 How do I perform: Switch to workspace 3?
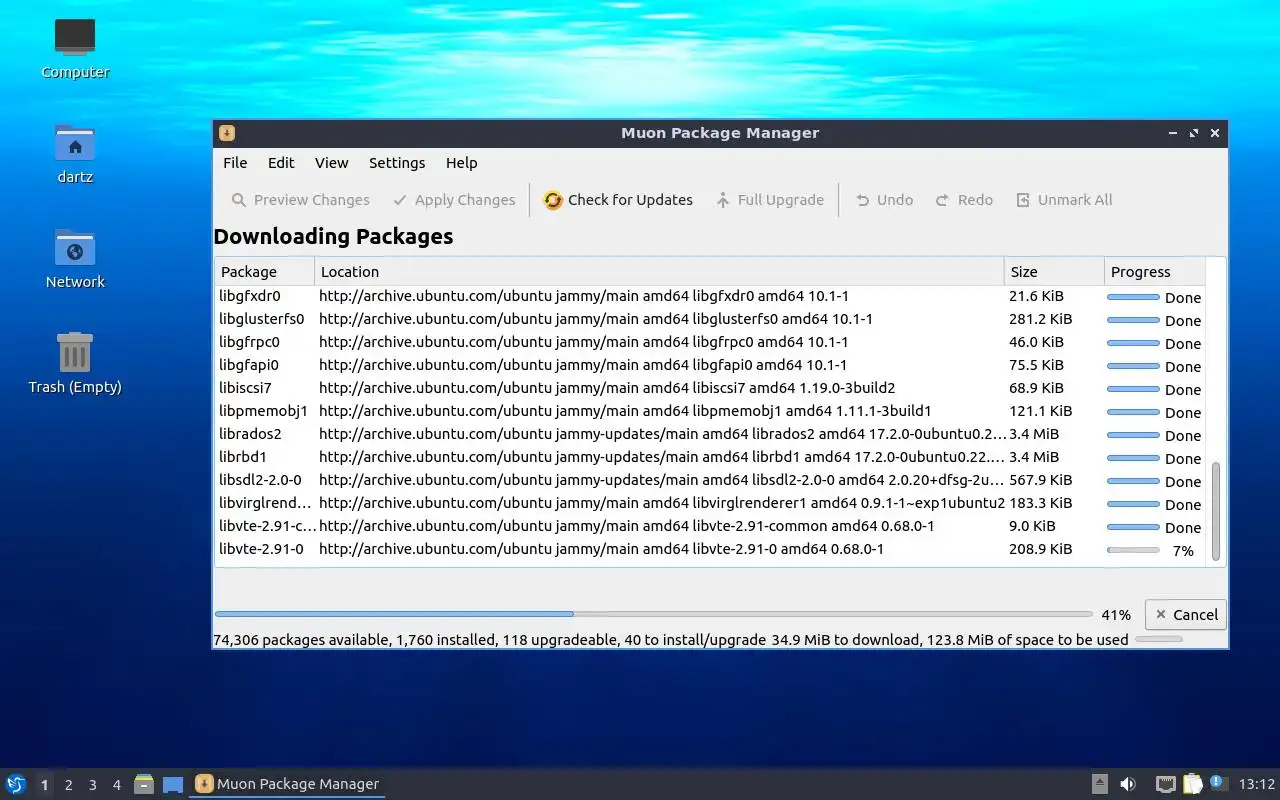(92, 785)
